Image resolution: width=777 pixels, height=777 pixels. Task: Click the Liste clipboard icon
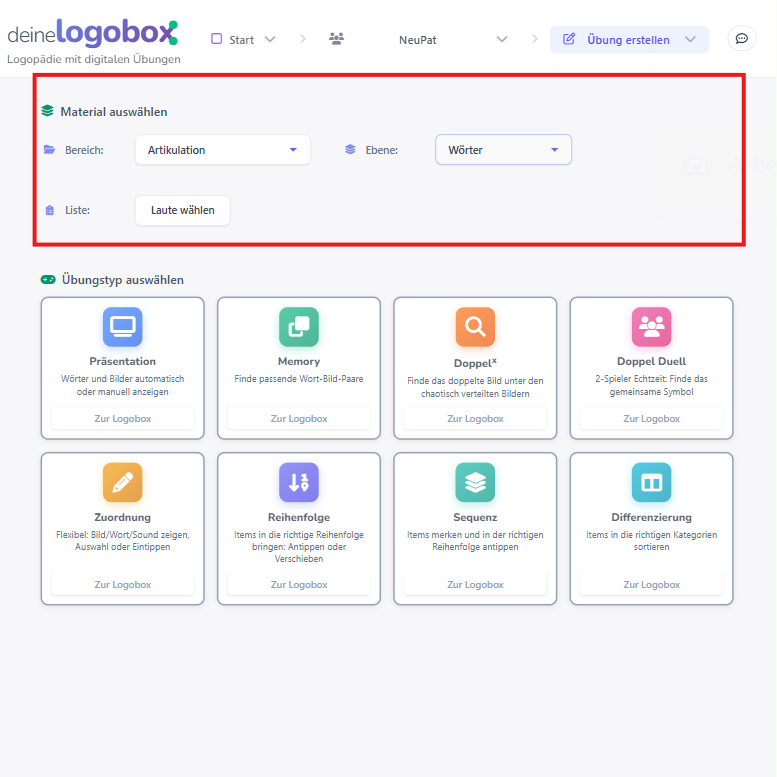(x=50, y=210)
